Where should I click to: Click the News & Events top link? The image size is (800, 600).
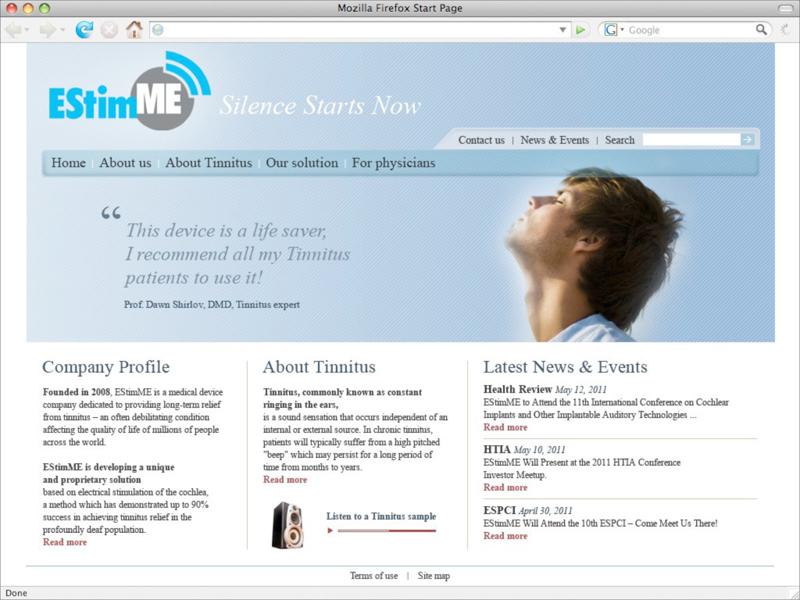[555, 140]
